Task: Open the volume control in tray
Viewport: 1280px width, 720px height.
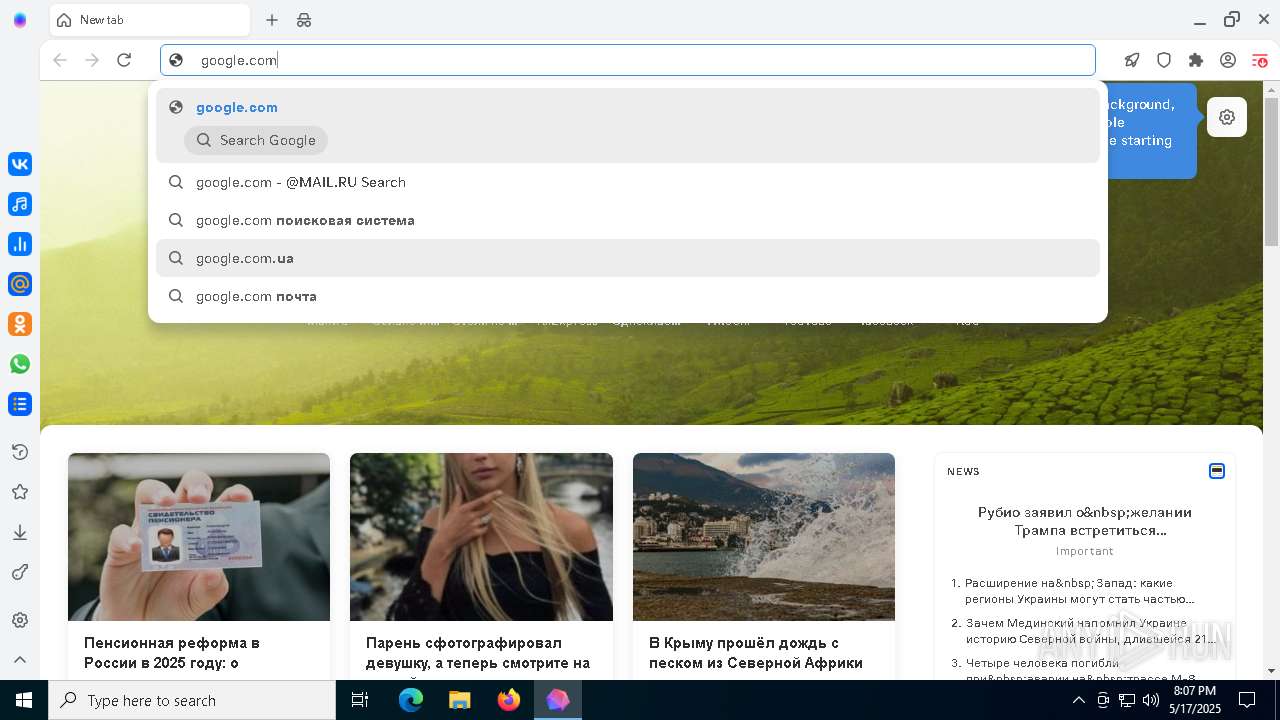Action: click(1151, 700)
